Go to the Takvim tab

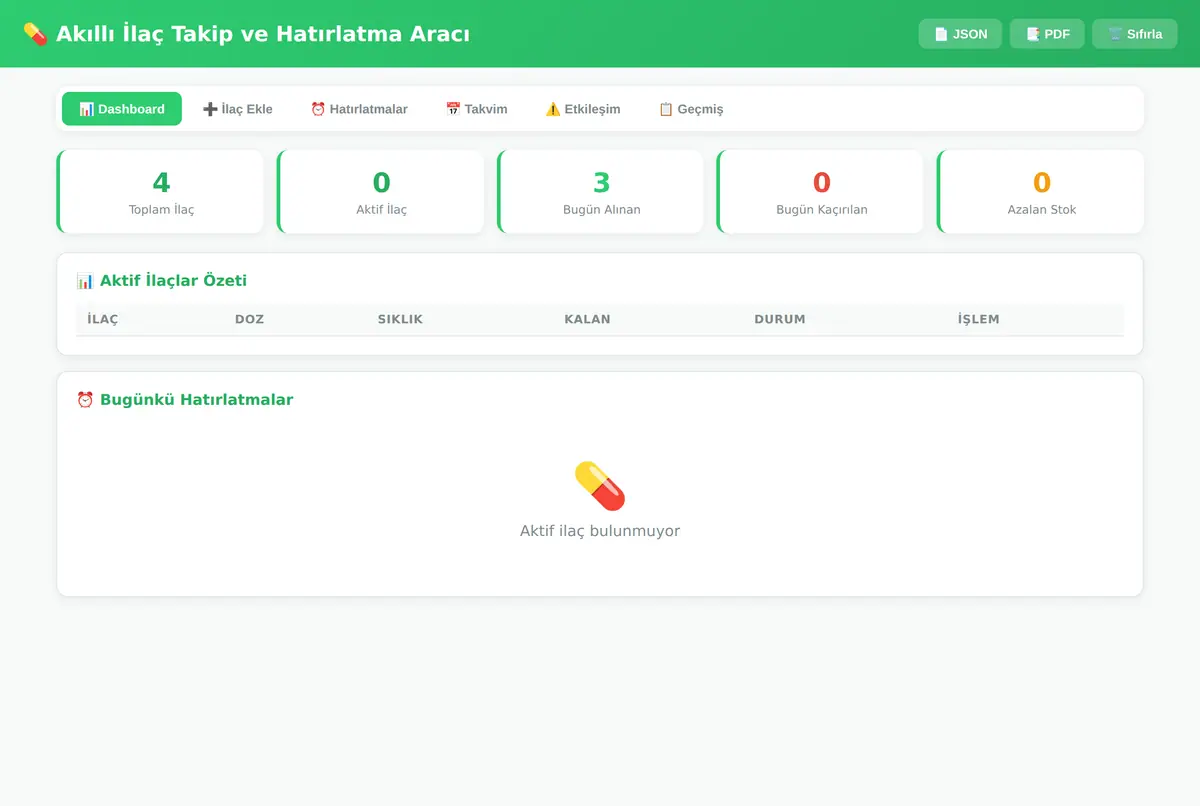click(x=476, y=109)
